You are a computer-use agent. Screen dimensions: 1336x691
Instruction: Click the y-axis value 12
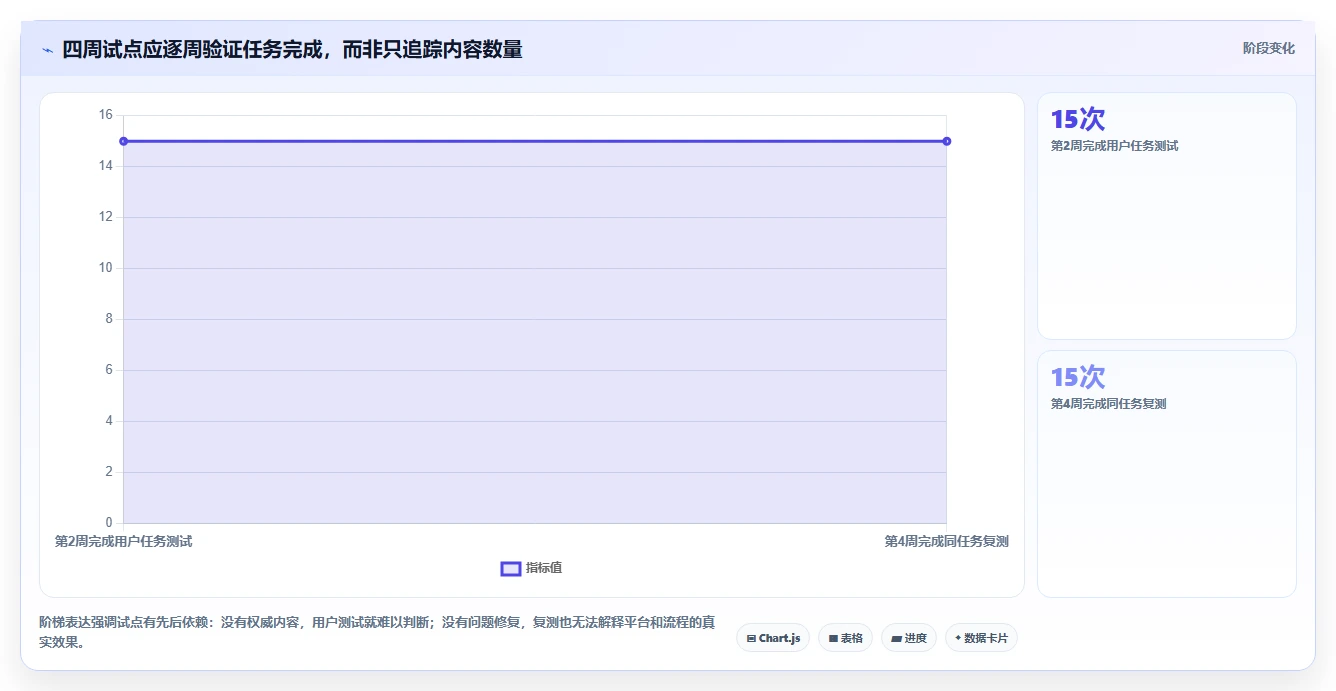[106, 217]
